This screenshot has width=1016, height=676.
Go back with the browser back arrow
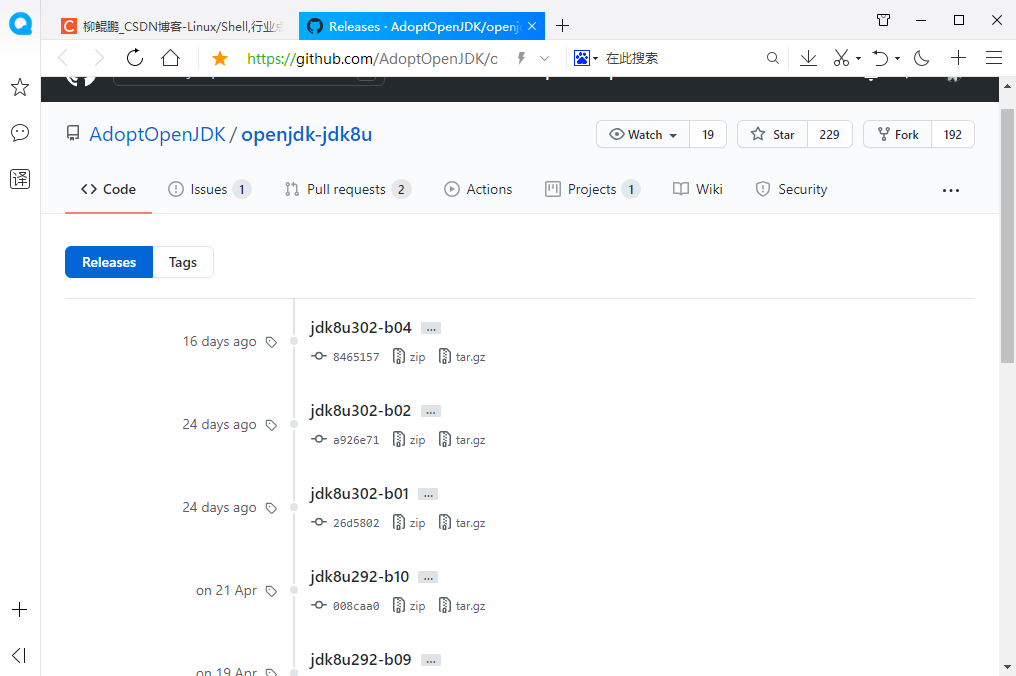[63, 58]
